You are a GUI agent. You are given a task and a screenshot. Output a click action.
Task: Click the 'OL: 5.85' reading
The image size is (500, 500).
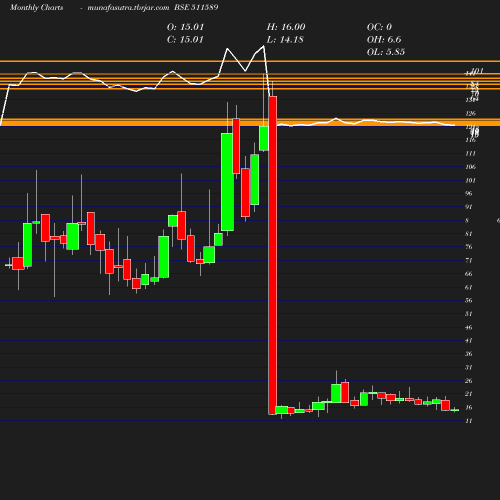tap(386, 52)
